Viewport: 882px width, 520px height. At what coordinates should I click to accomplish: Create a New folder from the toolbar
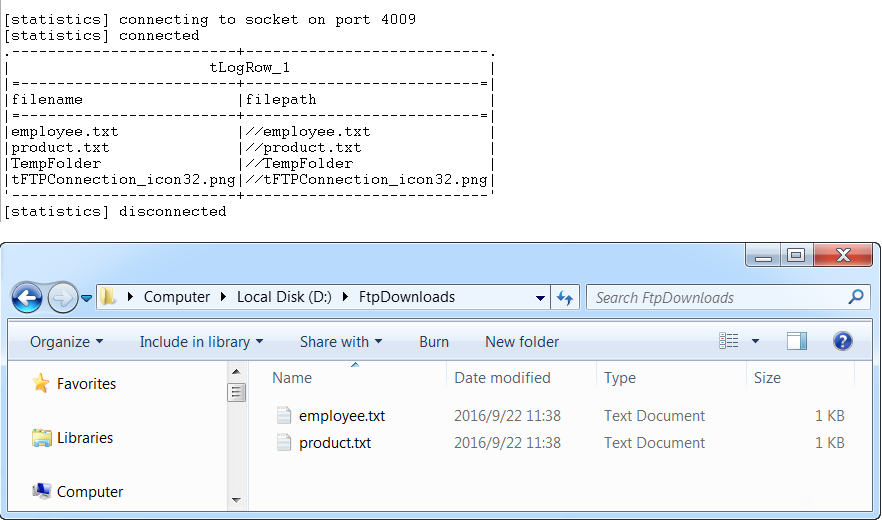[522, 342]
